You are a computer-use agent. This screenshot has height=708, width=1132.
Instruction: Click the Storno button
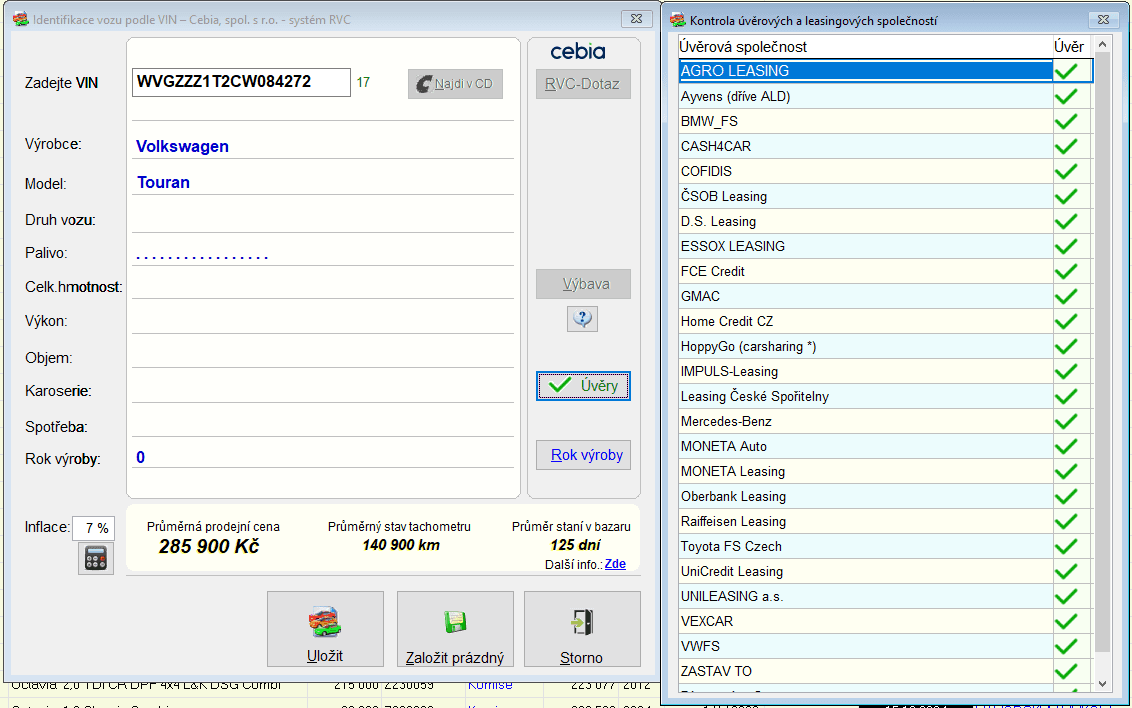[582, 629]
